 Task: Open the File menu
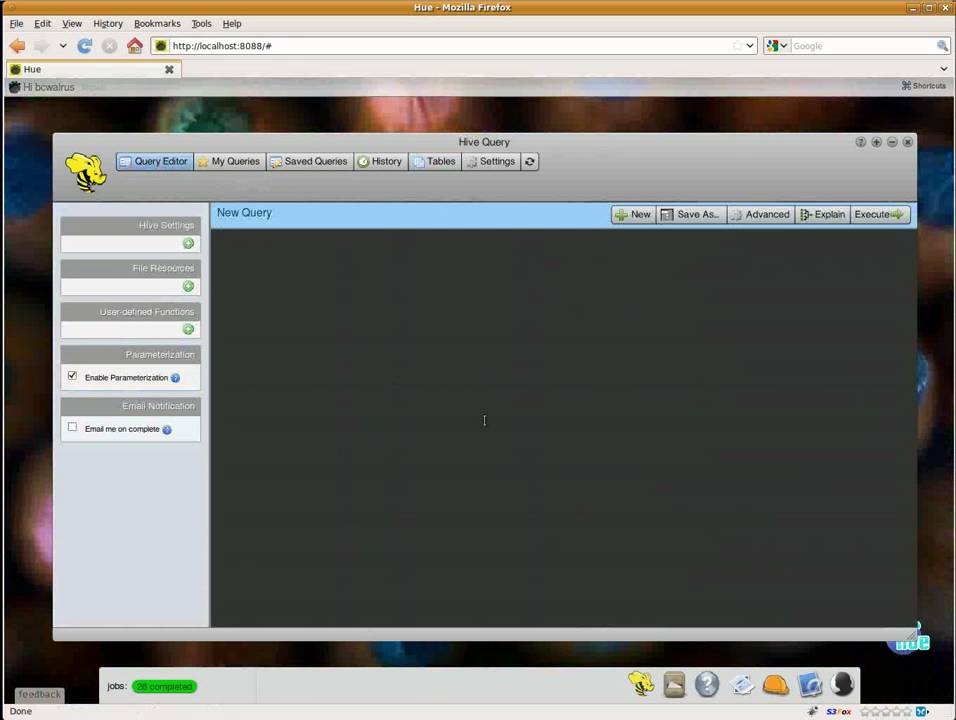click(16, 24)
